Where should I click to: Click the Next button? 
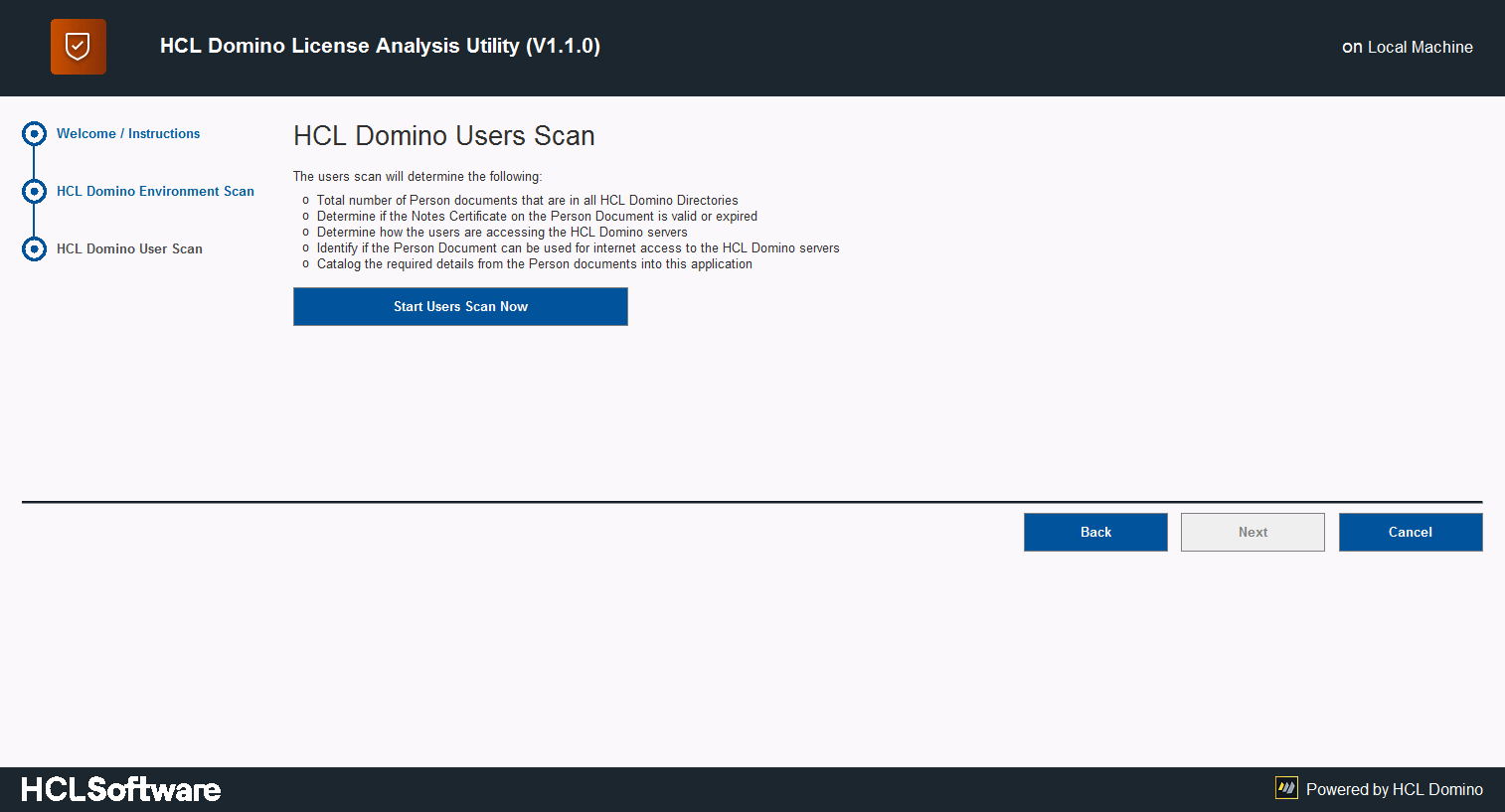click(1253, 532)
